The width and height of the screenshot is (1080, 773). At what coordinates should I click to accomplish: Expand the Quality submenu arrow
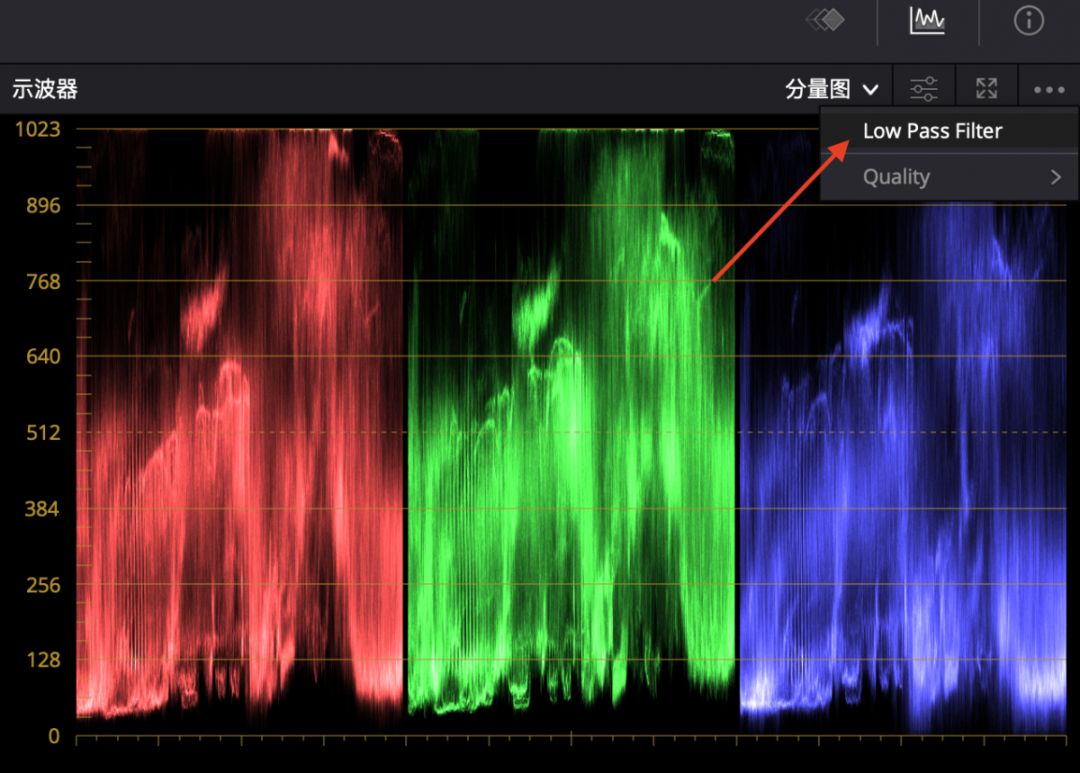click(1056, 177)
